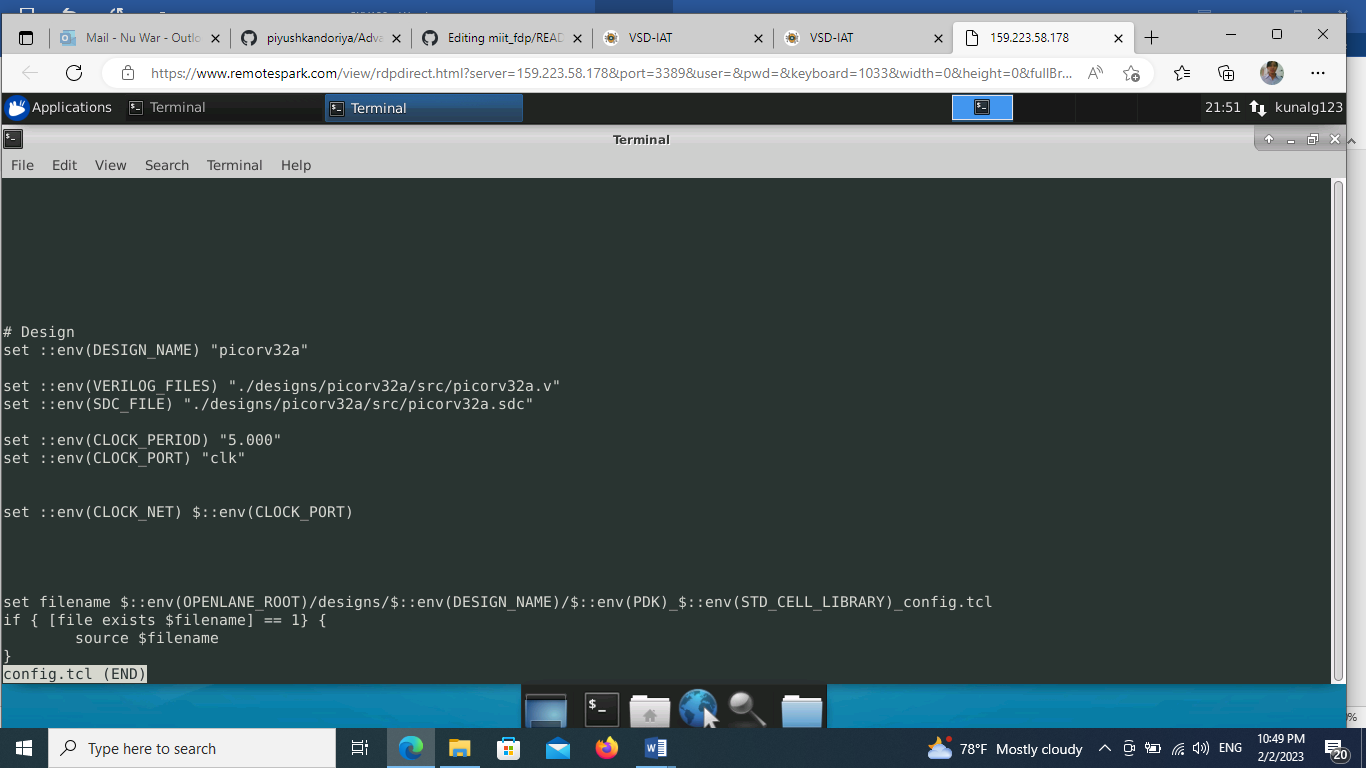
Task: Open a new browser tab with the plus button
Action: tap(1152, 37)
